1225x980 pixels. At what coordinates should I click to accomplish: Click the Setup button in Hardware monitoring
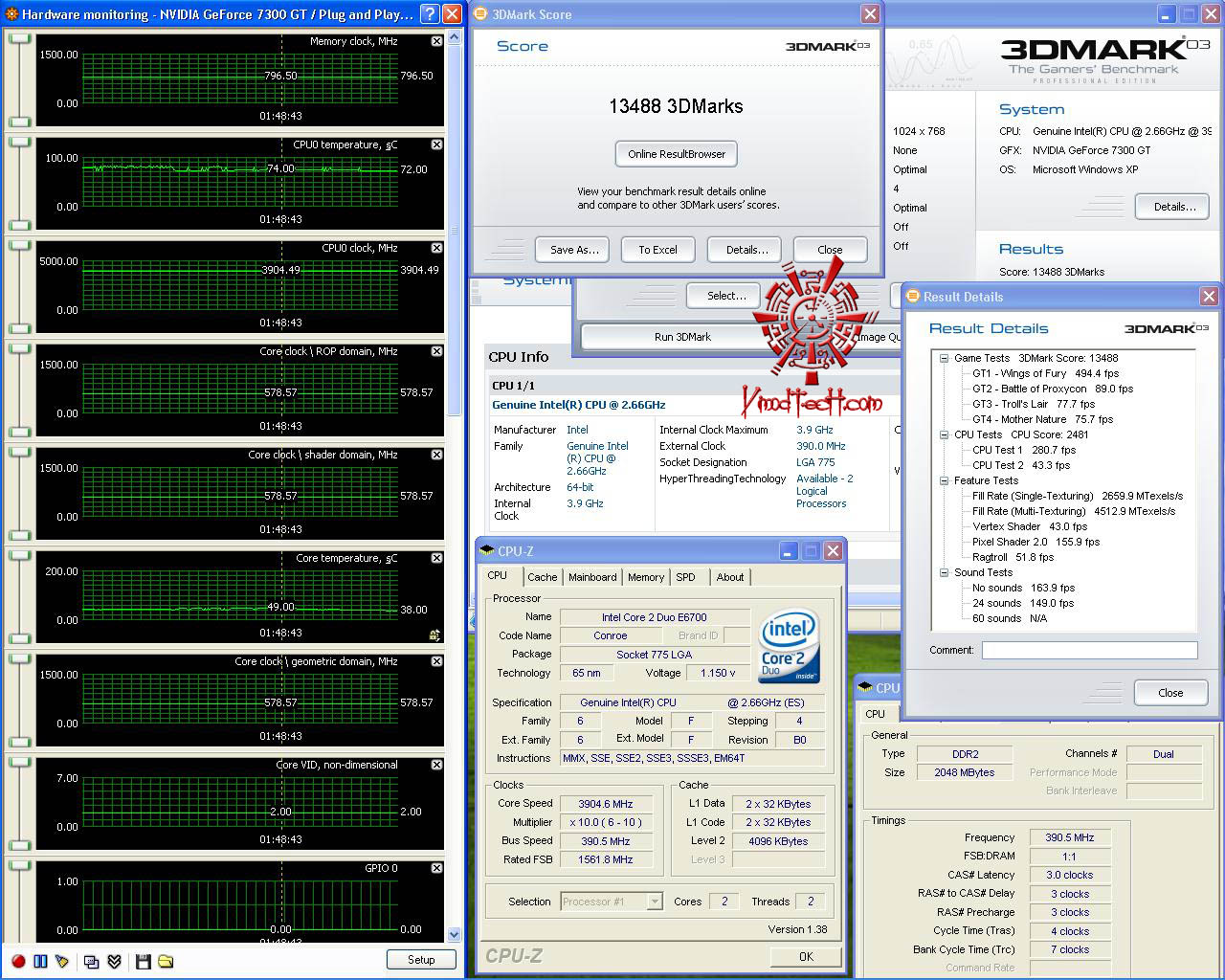pyautogui.click(x=421, y=960)
